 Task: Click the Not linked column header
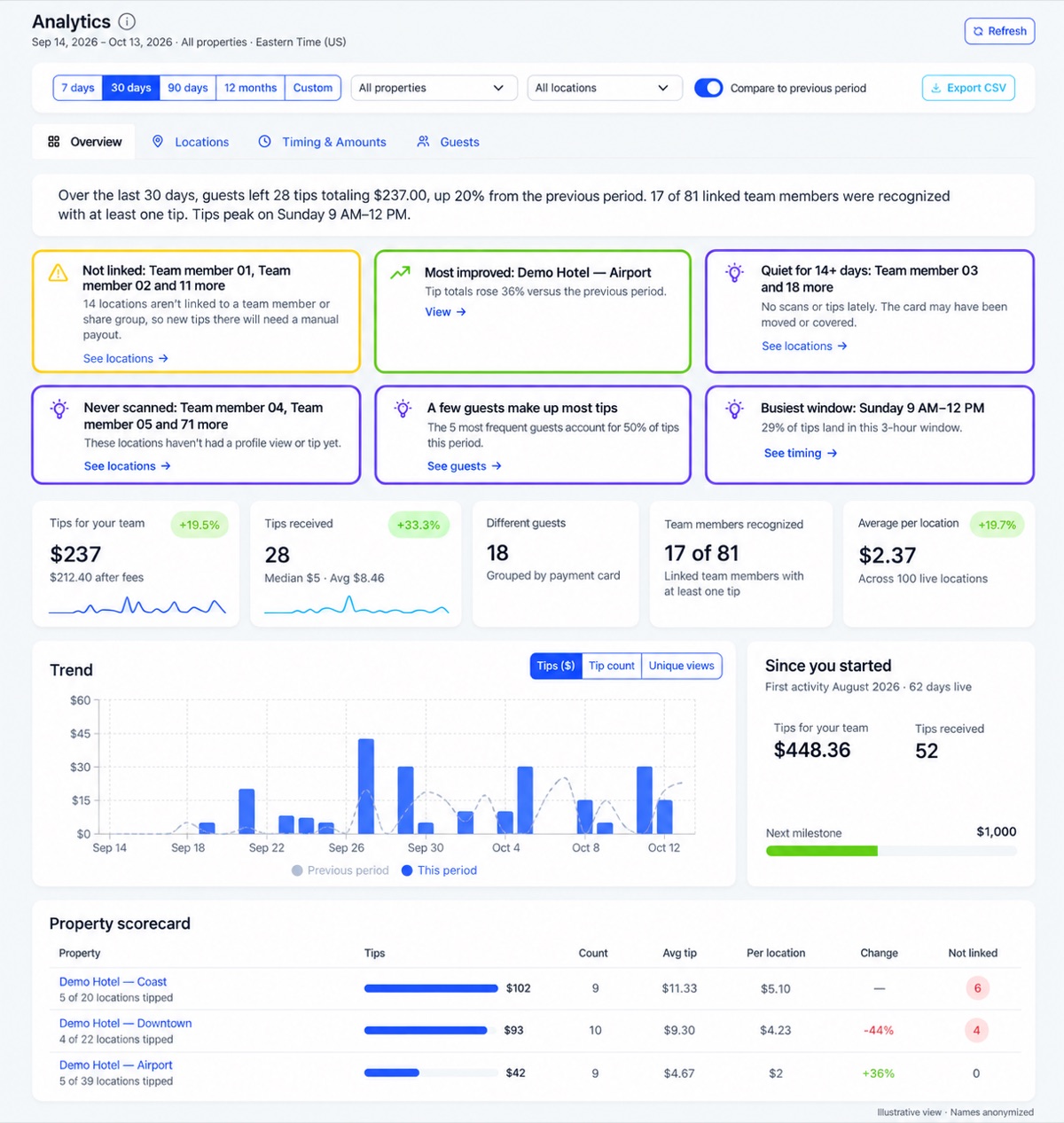tap(973, 953)
